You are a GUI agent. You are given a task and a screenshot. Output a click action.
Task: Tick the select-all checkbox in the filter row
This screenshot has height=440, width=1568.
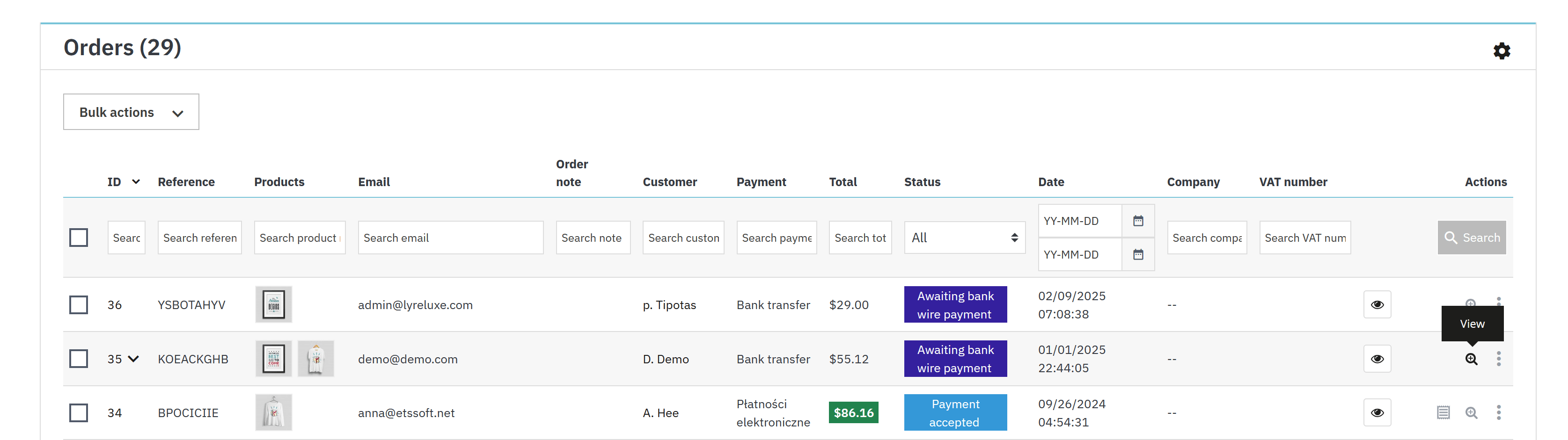(x=79, y=238)
